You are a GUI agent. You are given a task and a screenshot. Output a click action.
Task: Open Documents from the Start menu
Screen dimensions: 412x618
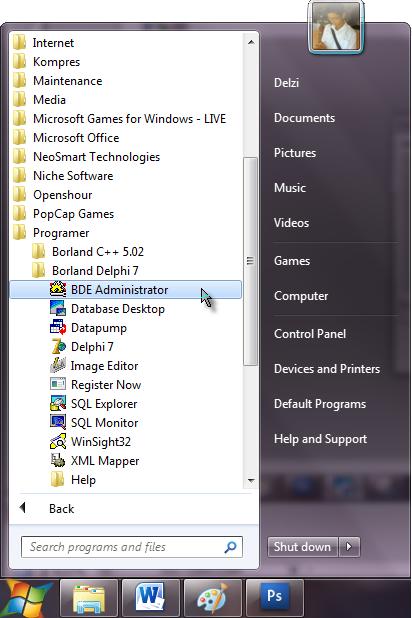pos(304,118)
